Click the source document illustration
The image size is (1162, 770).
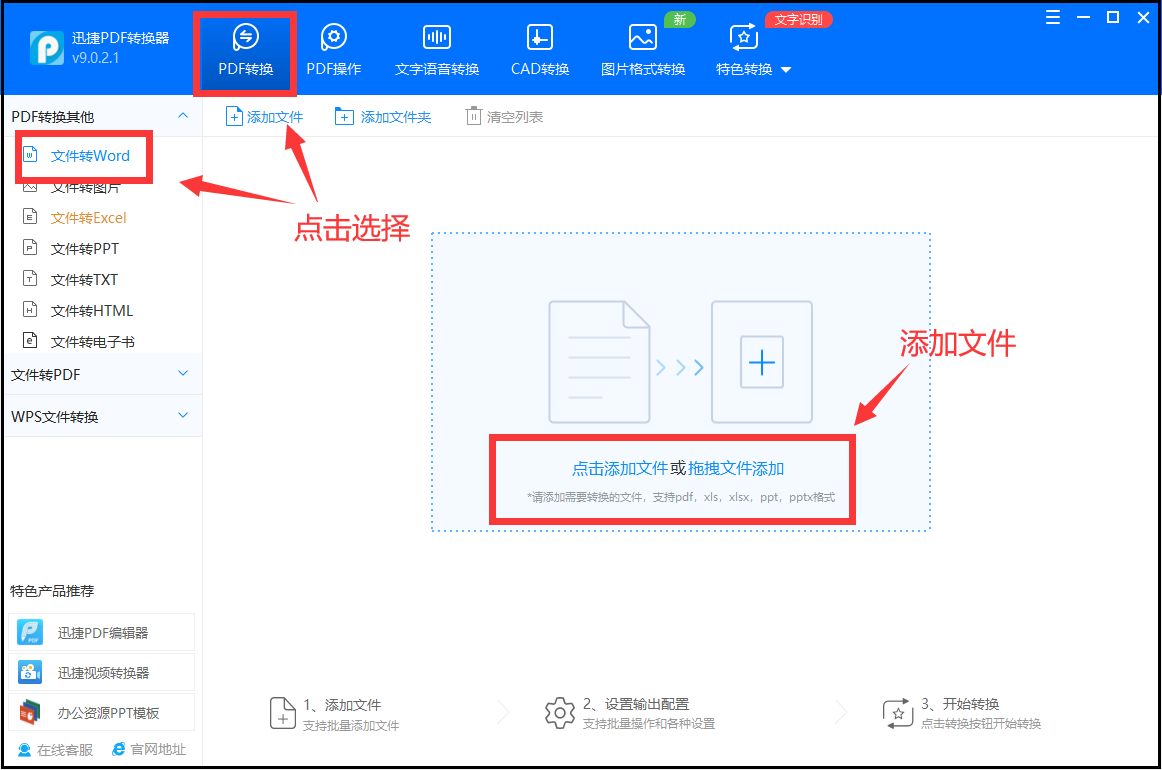click(599, 362)
